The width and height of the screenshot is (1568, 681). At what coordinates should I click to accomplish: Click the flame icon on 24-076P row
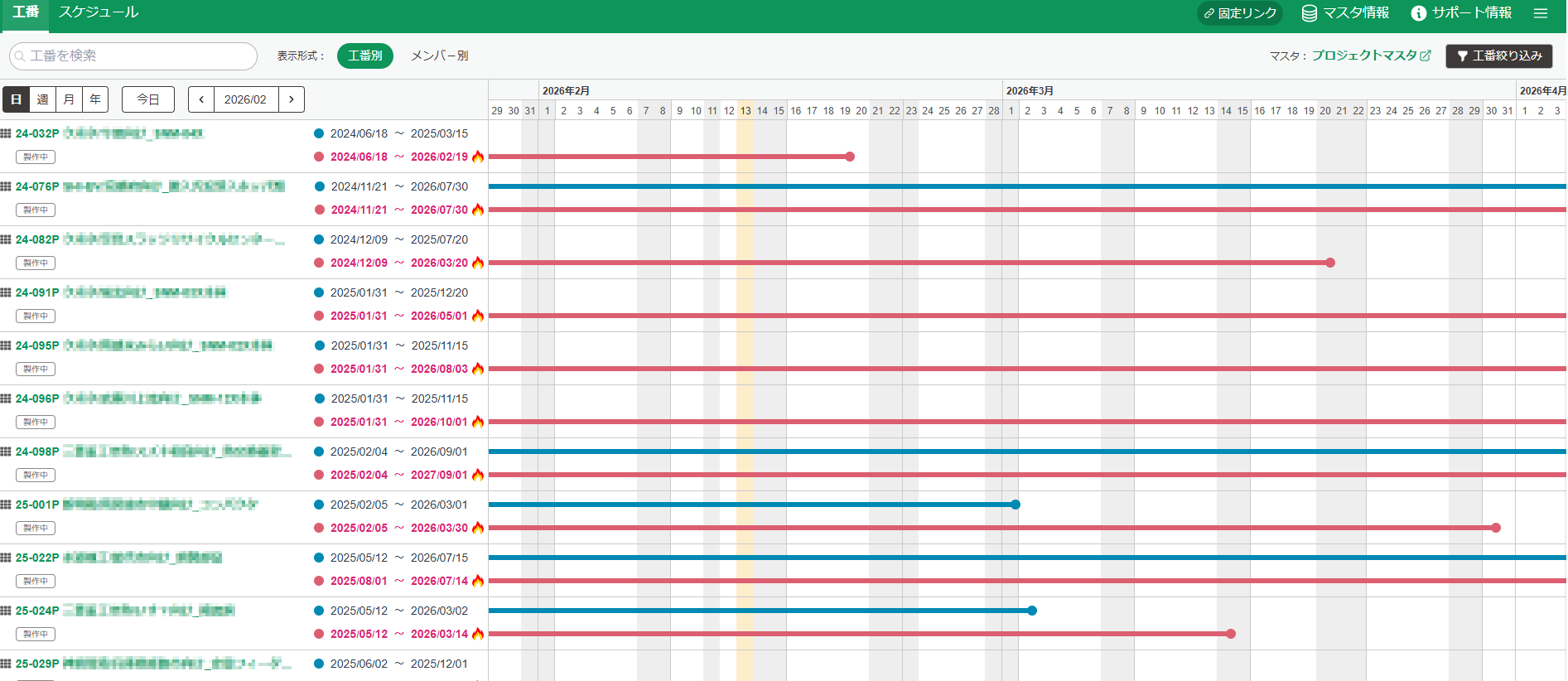click(x=478, y=210)
